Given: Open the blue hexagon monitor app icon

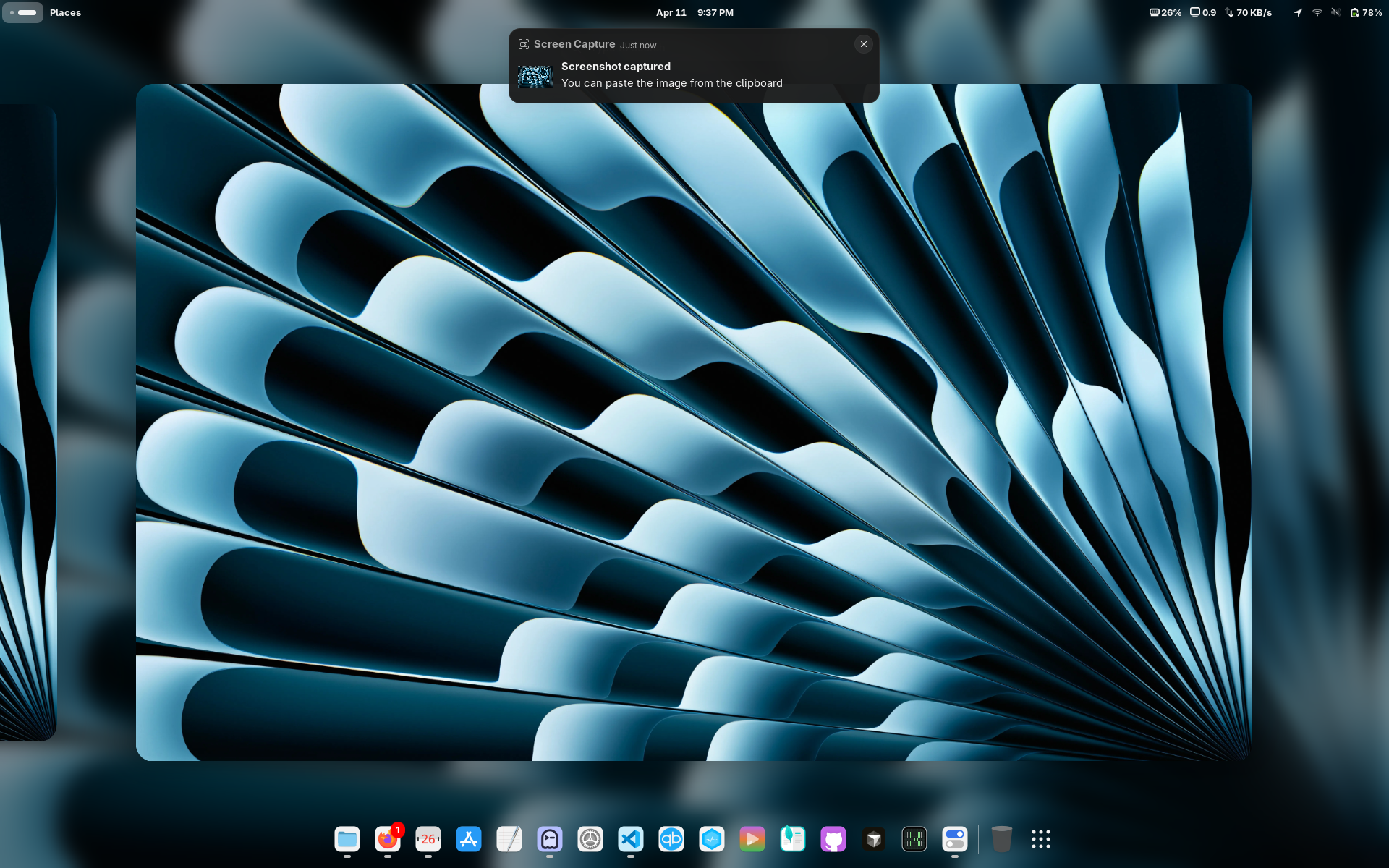Looking at the screenshot, I should 712,839.
